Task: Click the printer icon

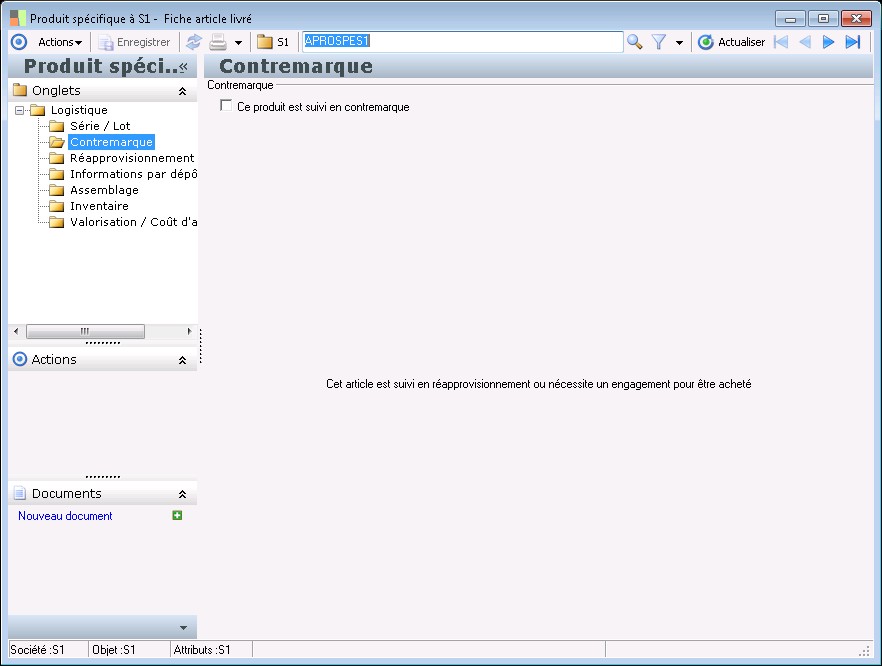Action: point(218,42)
